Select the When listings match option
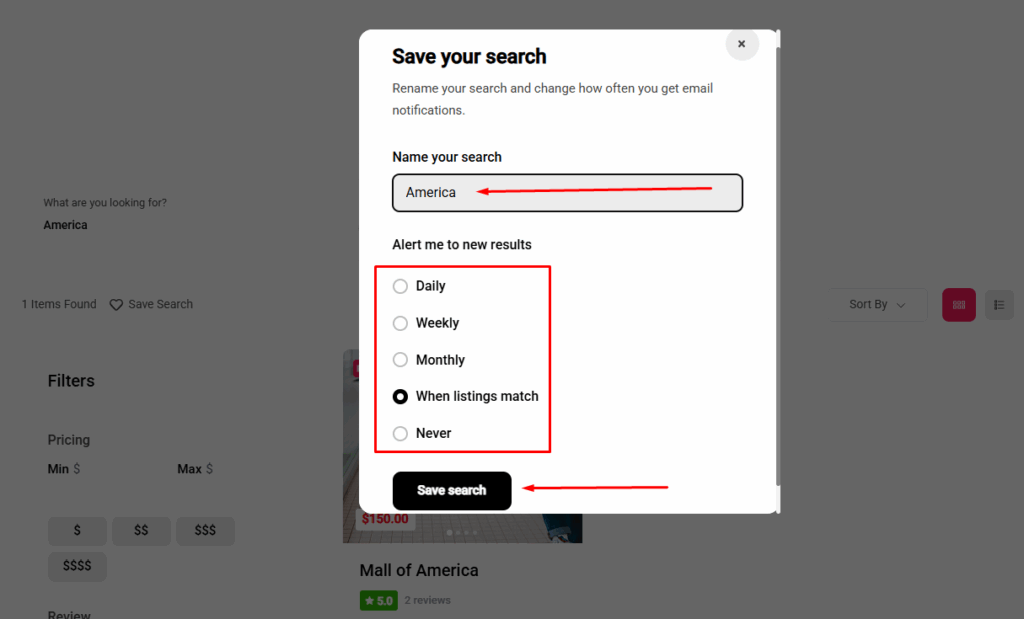 click(400, 397)
